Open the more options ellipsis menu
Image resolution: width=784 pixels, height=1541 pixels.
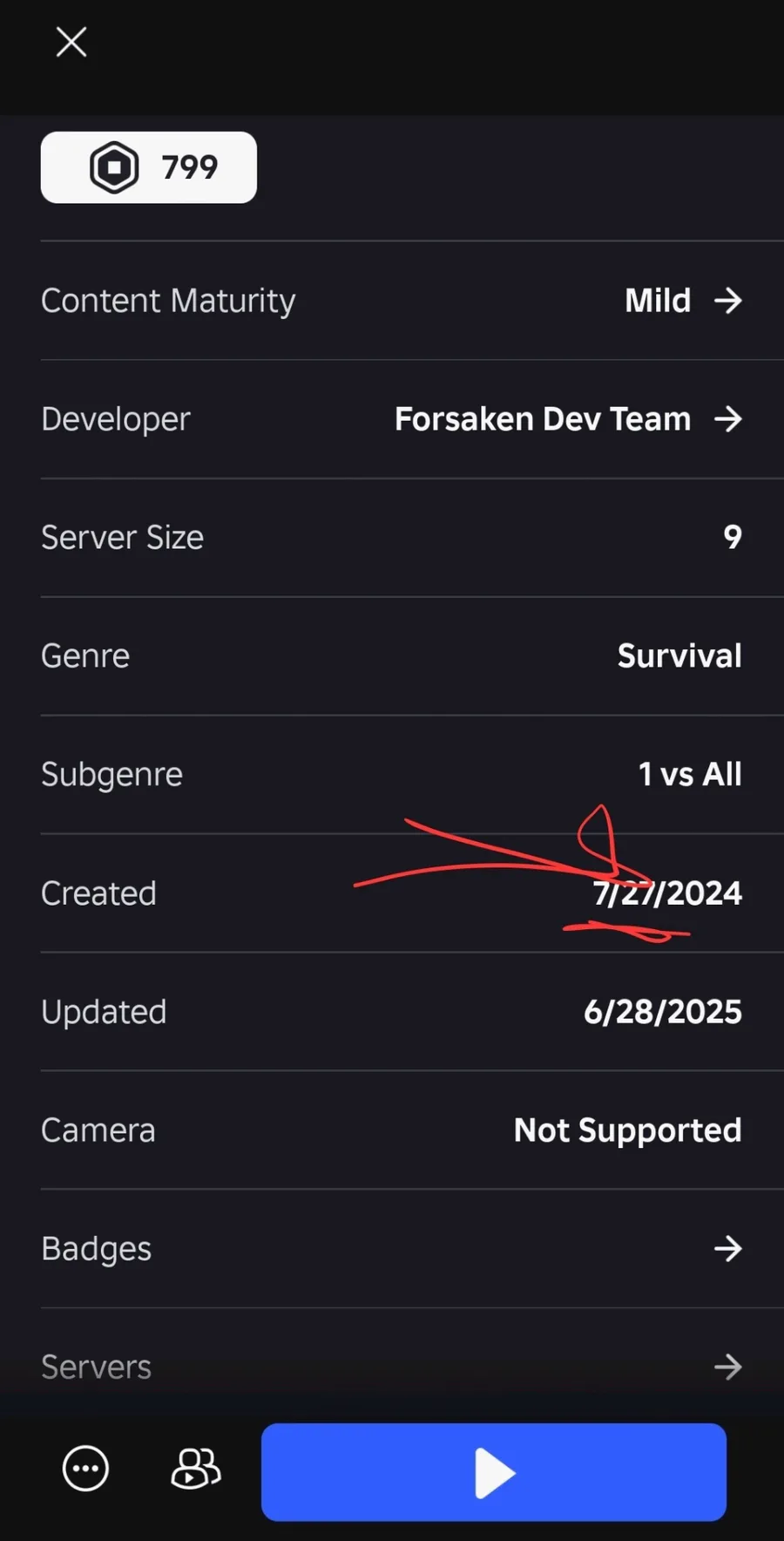point(85,1469)
